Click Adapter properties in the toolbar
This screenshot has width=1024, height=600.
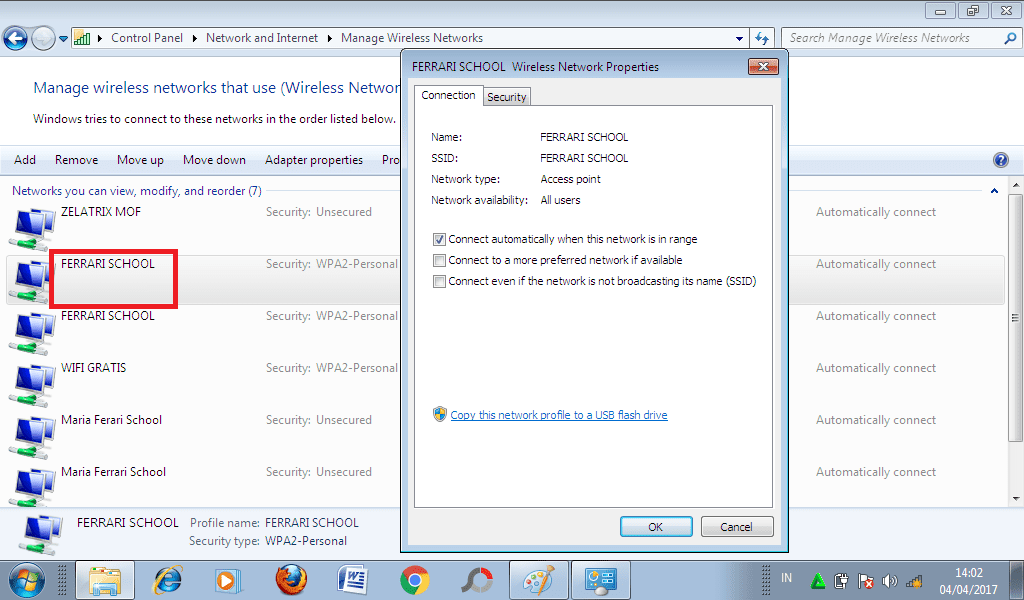pos(313,160)
